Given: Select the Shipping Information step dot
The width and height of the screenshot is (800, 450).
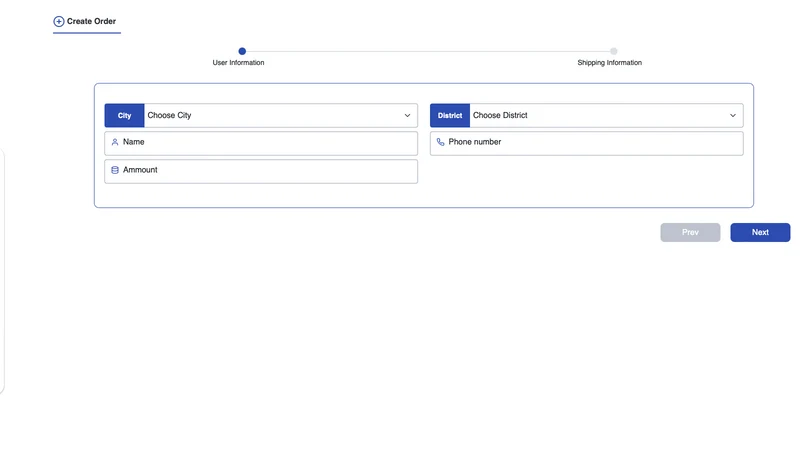Looking at the screenshot, I should pyautogui.click(x=614, y=51).
